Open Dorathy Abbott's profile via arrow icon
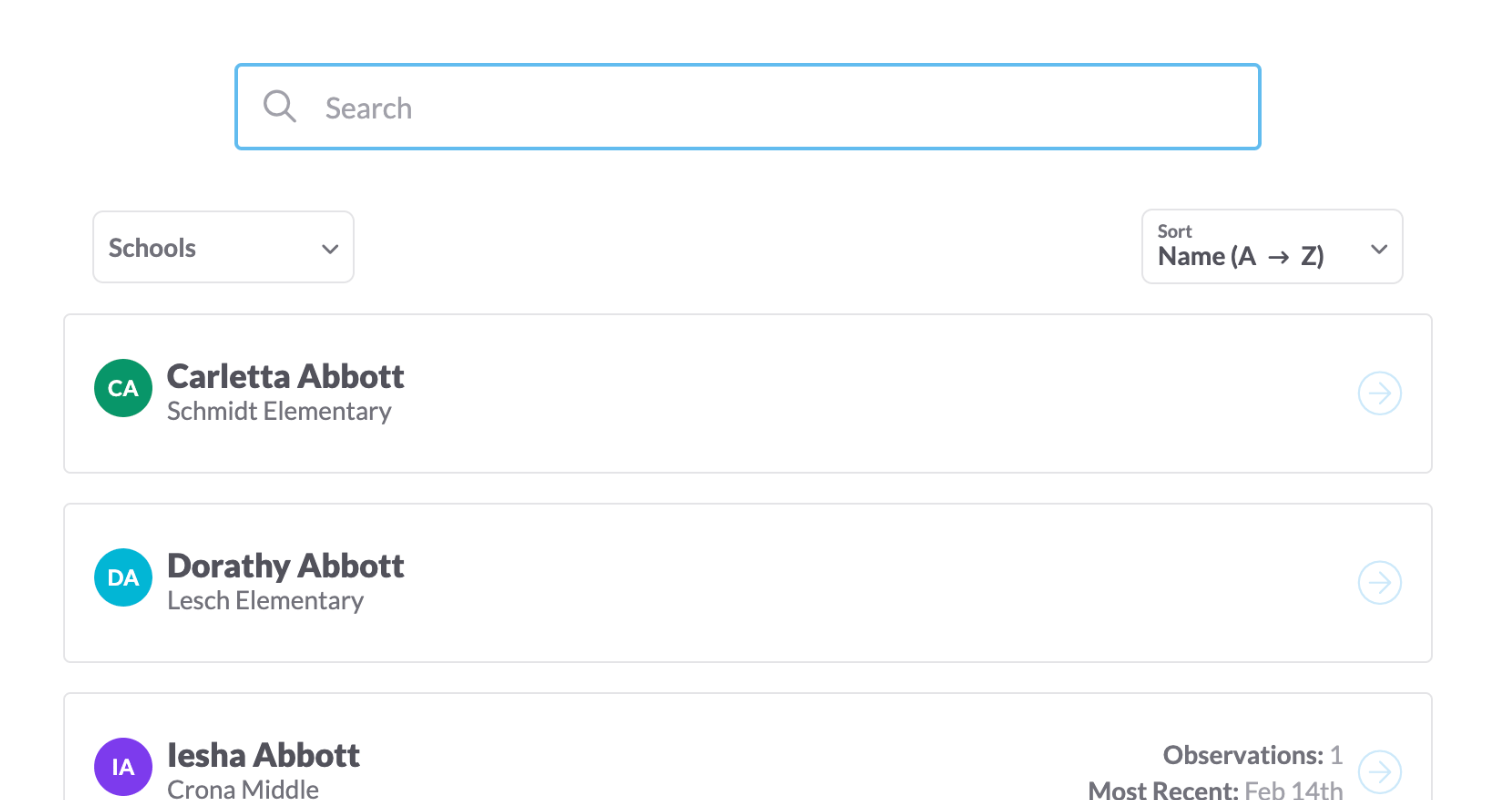The height and width of the screenshot is (800, 1500). click(x=1380, y=582)
